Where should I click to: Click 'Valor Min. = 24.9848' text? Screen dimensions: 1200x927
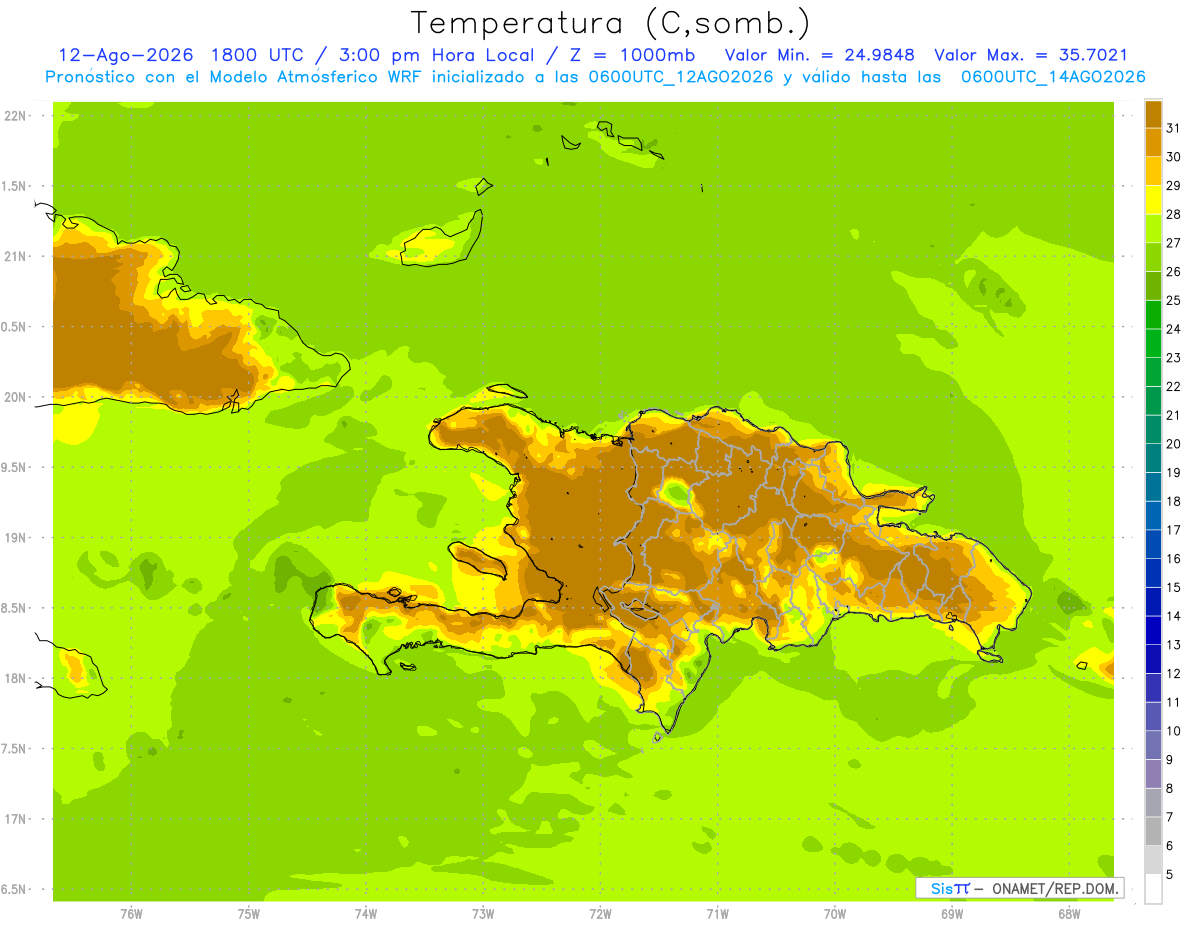819,55
